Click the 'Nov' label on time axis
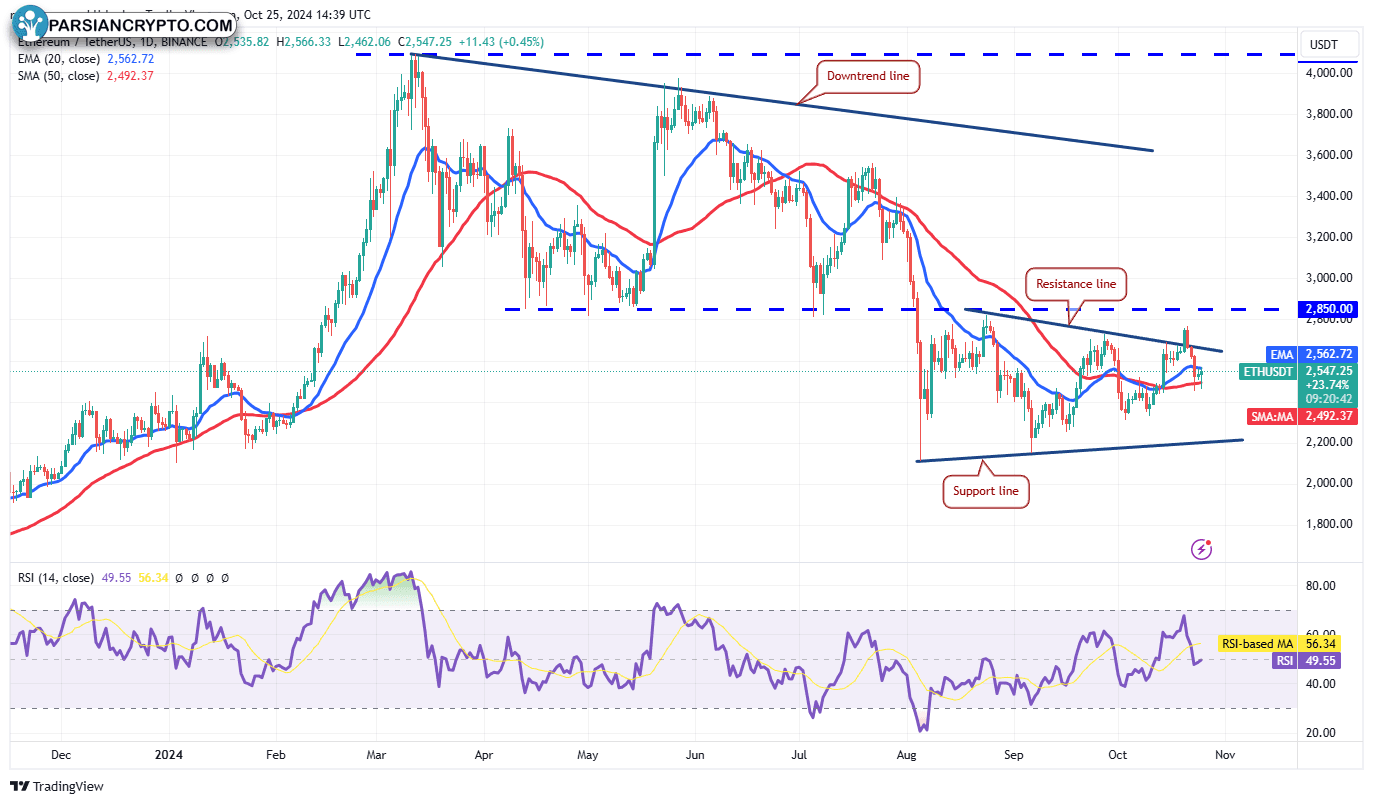 1226,756
